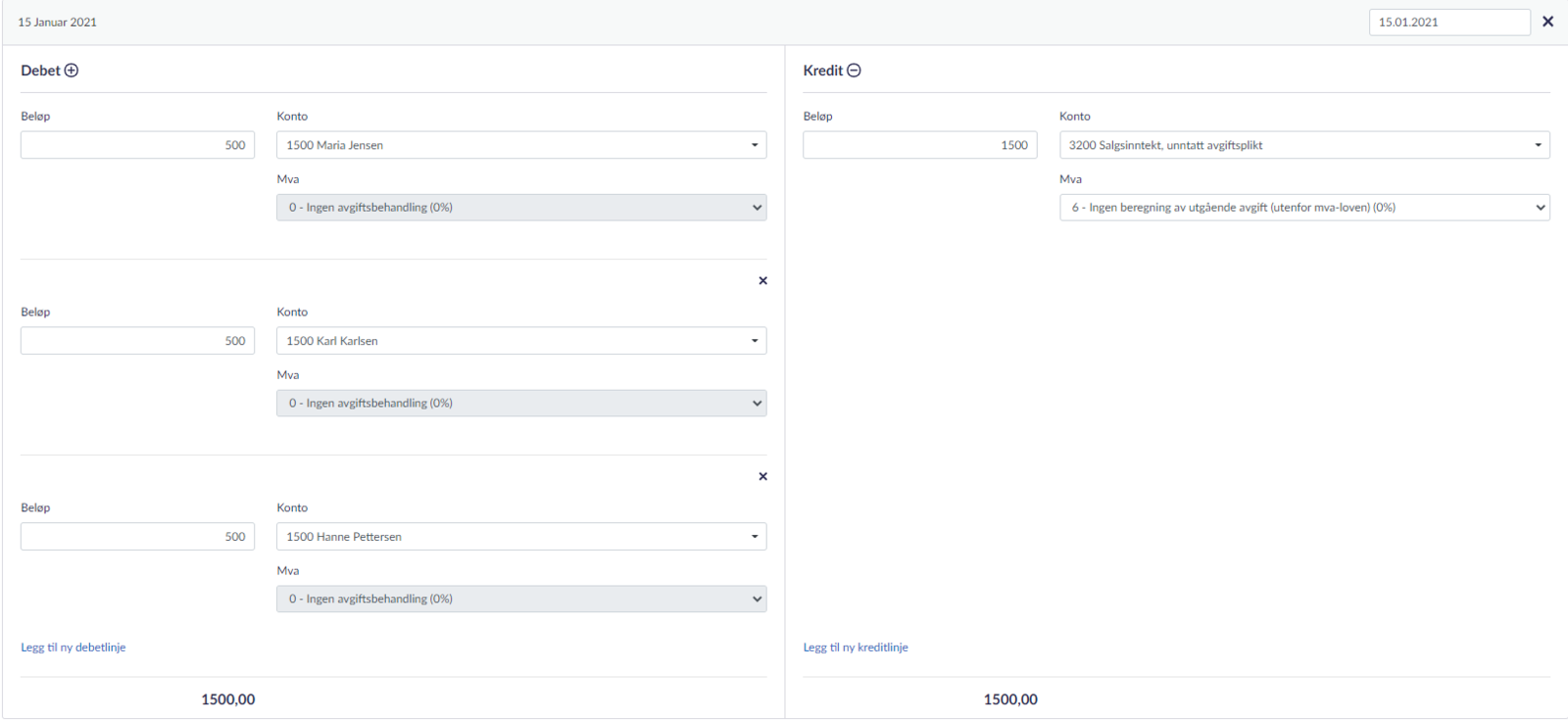
Task: Click the Beløp field for Maria Jensen
Action: (x=137, y=145)
